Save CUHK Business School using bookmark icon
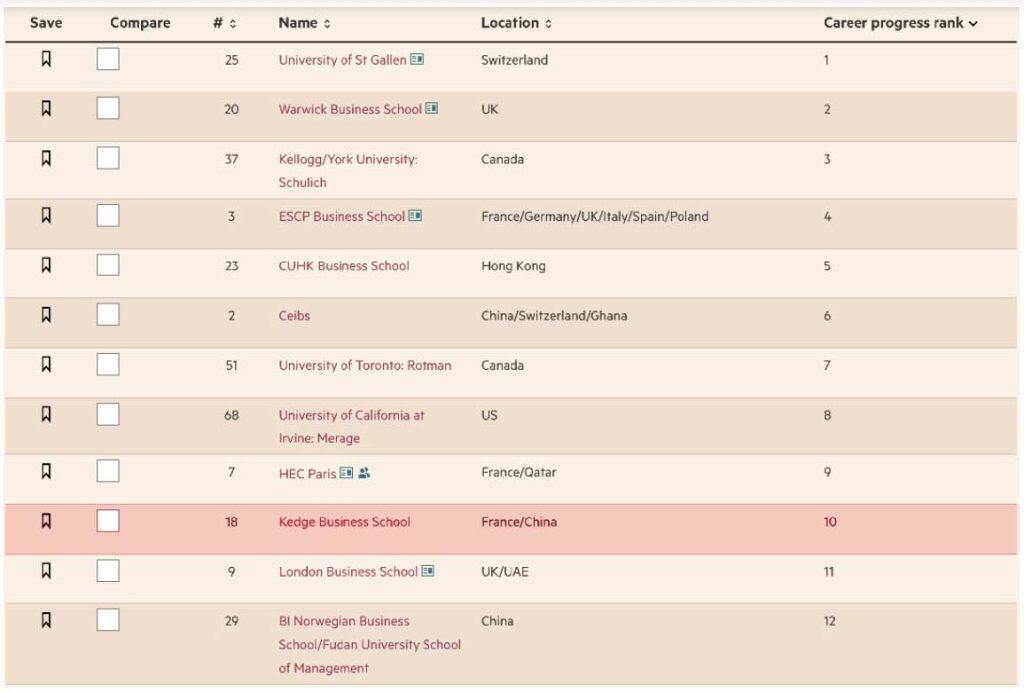1024x692 pixels. pos(46,265)
